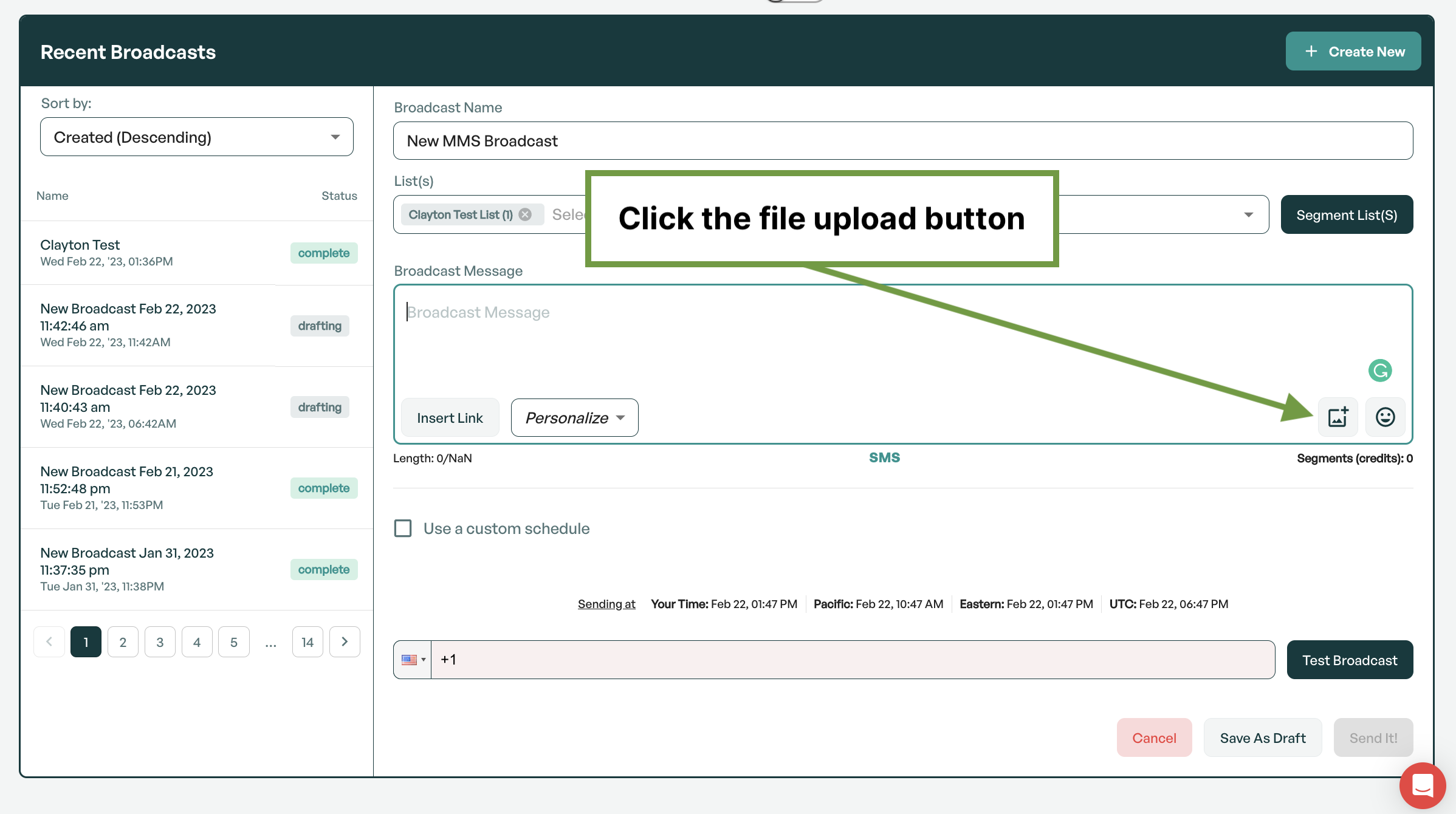Screen dimensions: 1456x814
Task: Open the Sort by dropdown
Action: pyautogui.click(x=196, y=137)
